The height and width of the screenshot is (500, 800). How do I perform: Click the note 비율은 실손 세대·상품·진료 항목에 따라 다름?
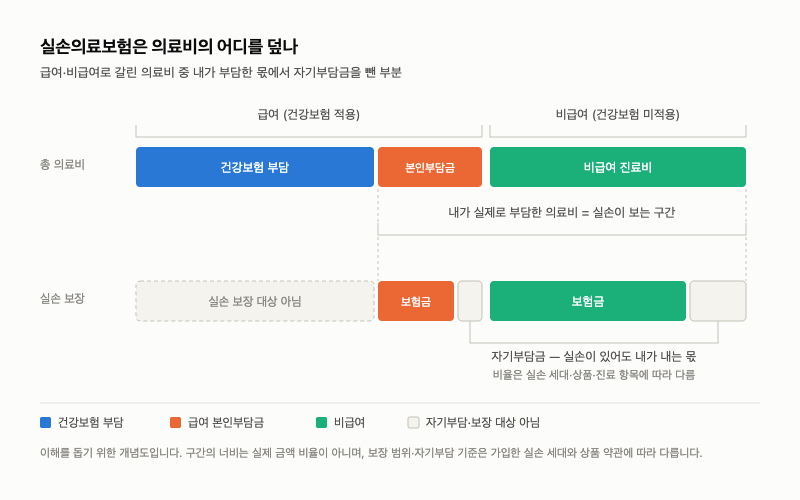click(x=594, y=375)
